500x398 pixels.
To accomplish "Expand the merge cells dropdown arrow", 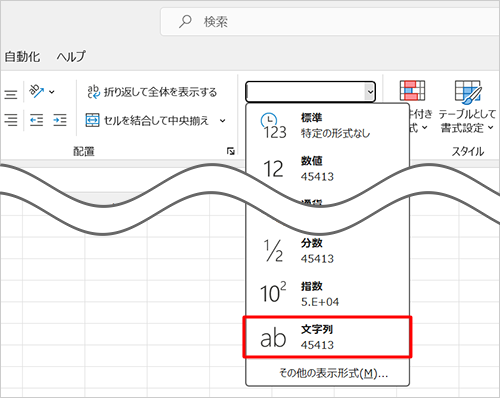I will (222, 121).
